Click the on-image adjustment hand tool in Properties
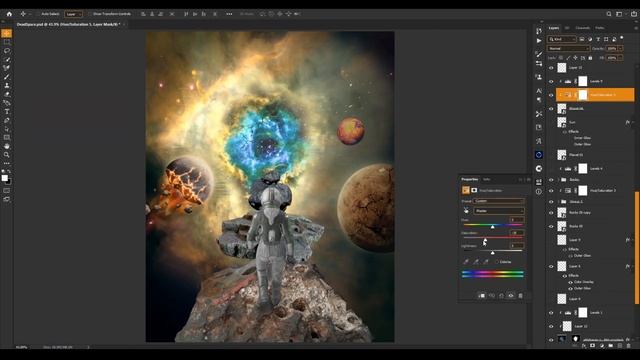The height and width of the screenshot is (360, 640). point(466,211)
